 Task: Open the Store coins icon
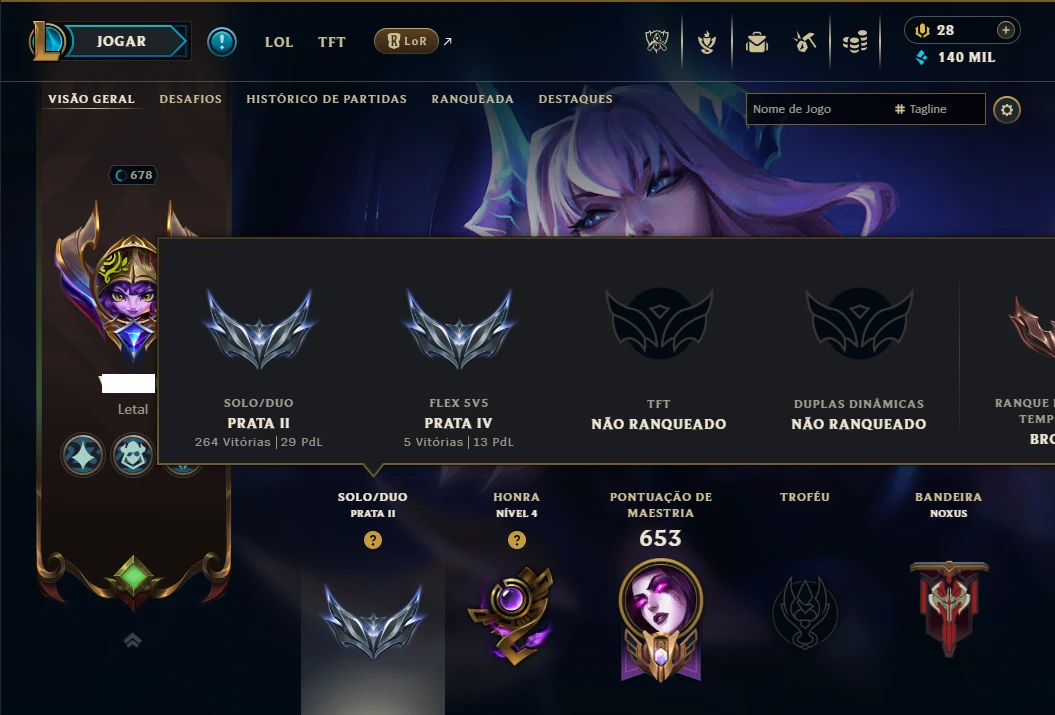coord(855,42)
